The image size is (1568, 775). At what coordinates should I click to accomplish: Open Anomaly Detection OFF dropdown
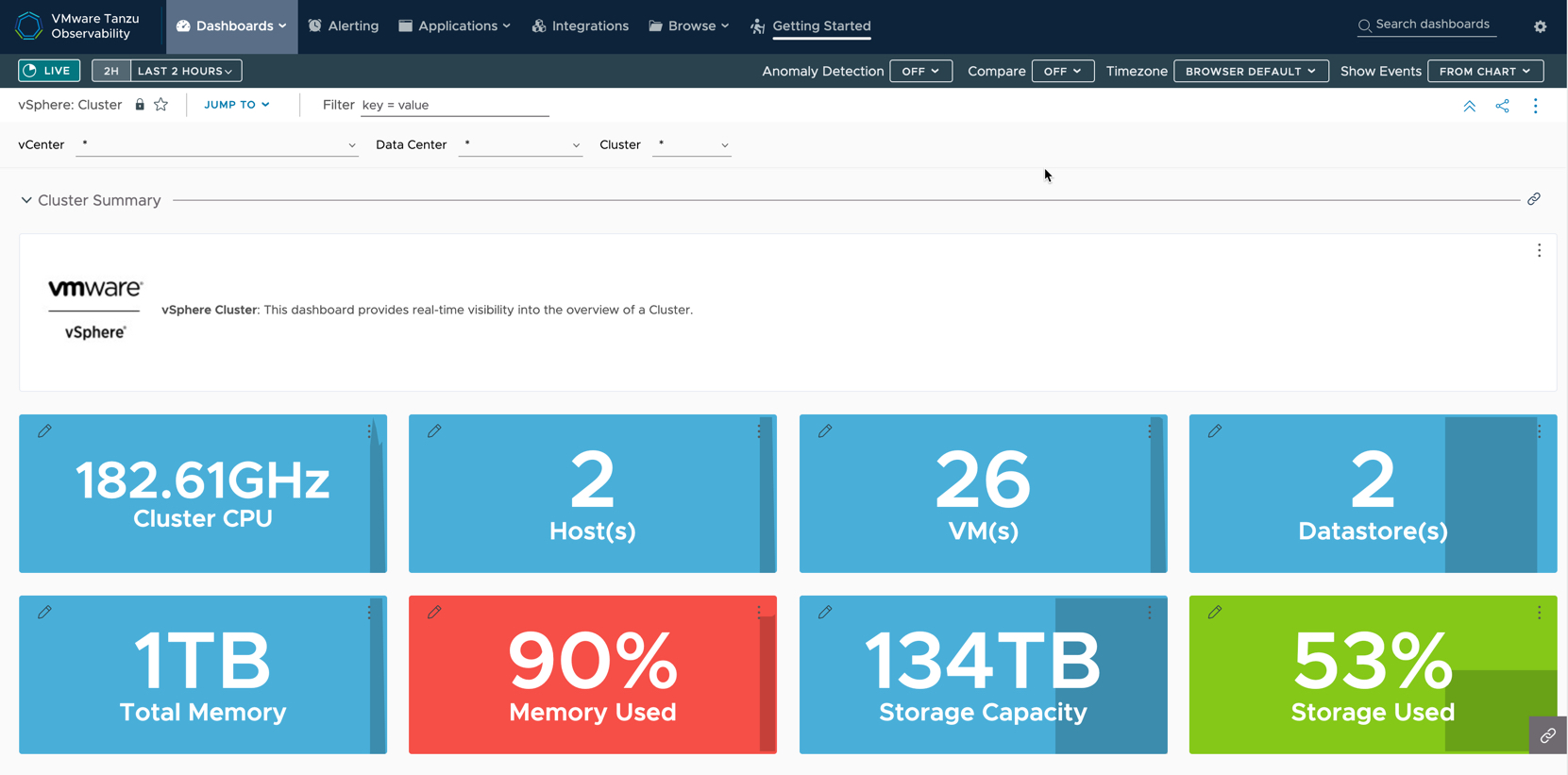point(920,71)
